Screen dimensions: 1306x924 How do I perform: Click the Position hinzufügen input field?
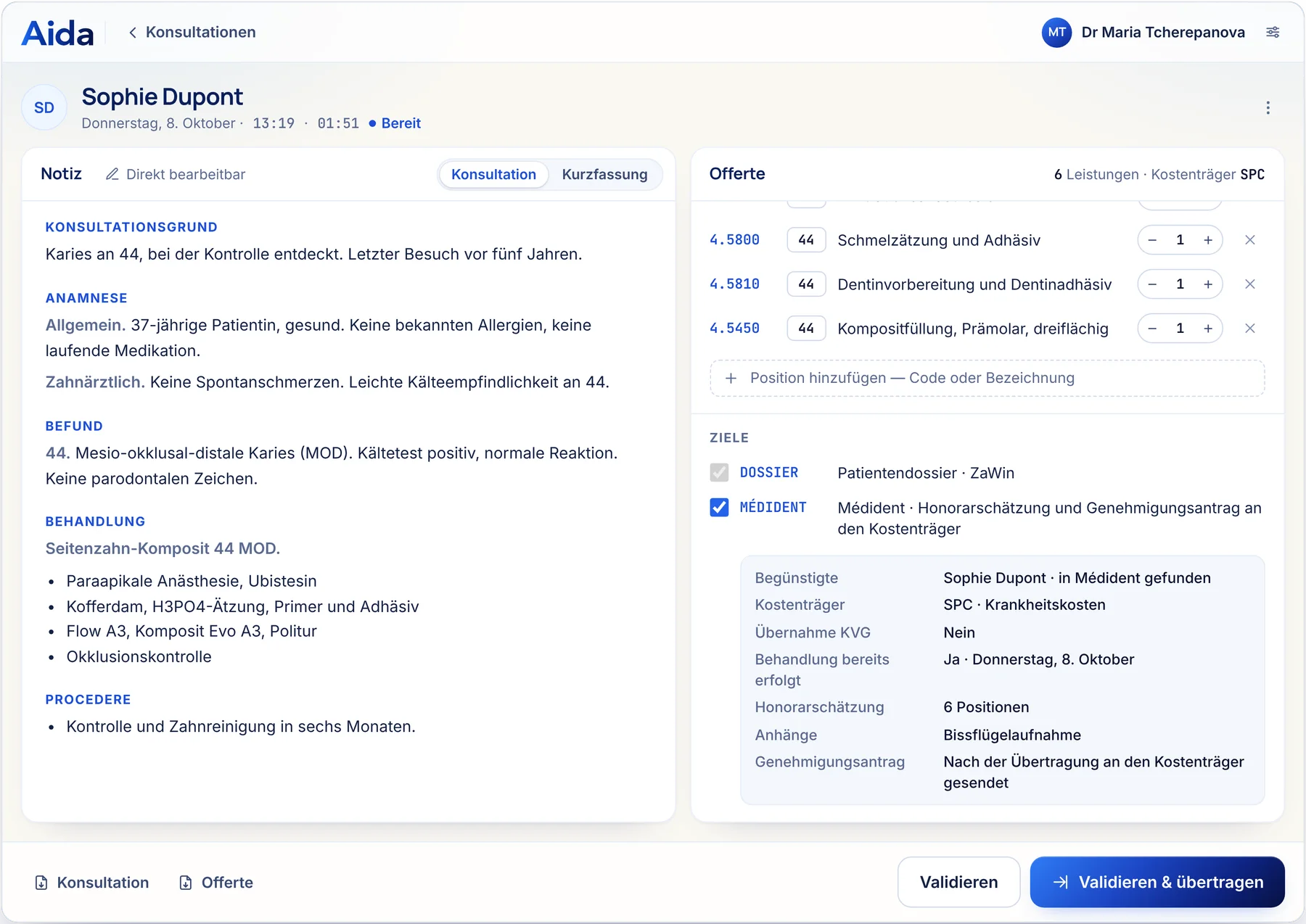[x=987, y=378]
